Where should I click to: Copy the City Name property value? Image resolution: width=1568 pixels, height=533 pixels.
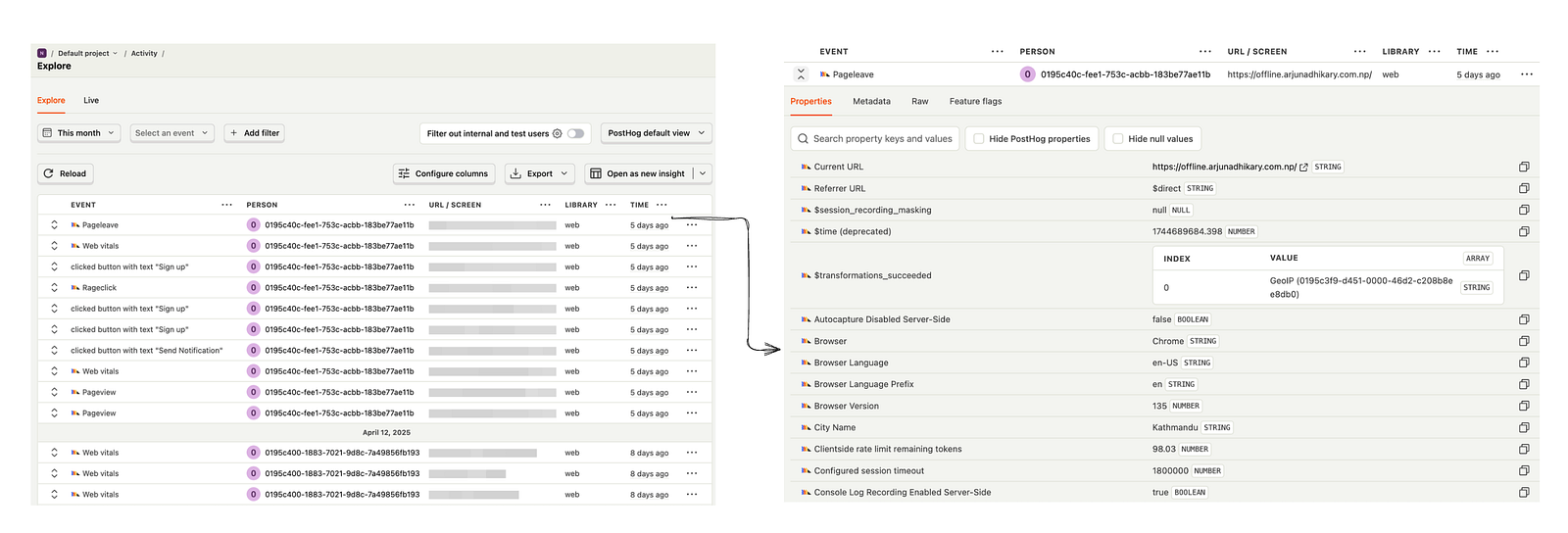(x=1524, y=427)
